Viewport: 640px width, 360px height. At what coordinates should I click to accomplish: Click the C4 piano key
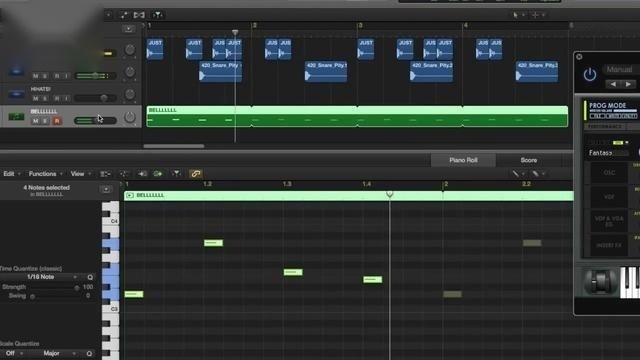tap(111, 221)
